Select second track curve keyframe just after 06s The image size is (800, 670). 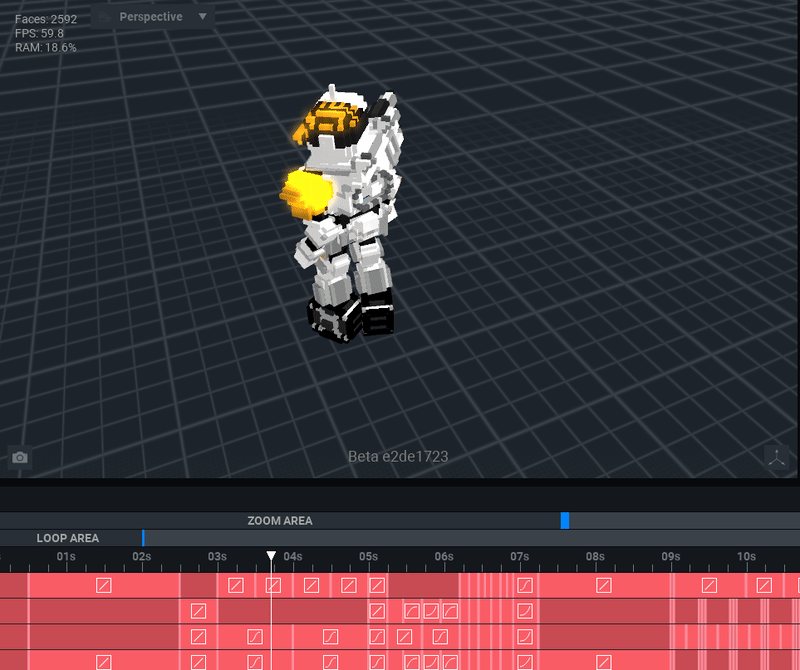pyautogui.click(x=450, y=611)
